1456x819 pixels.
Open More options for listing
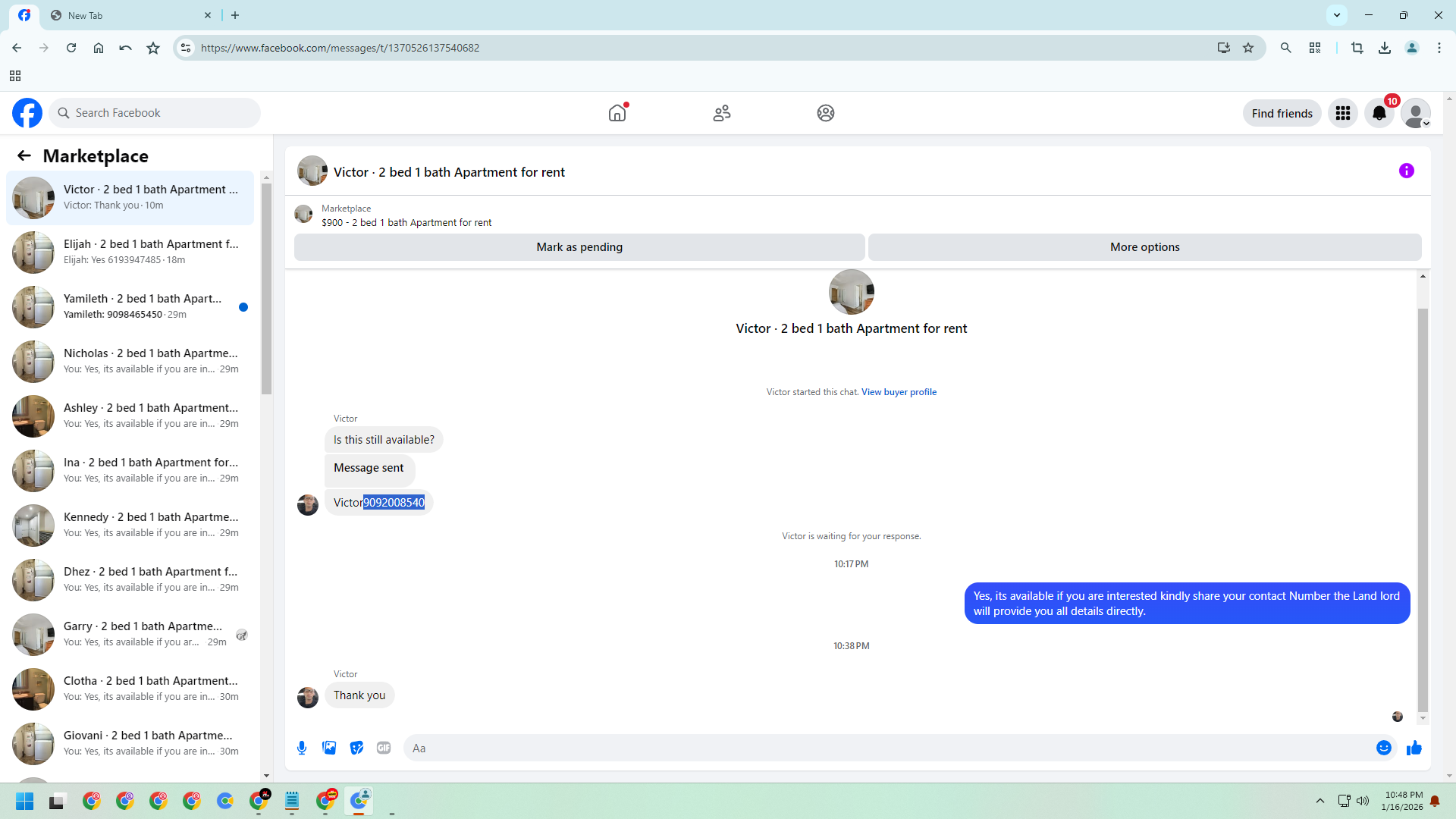1144,247
